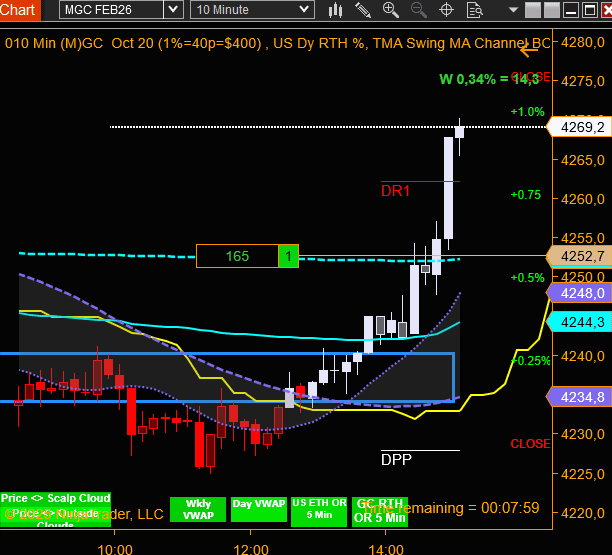
Task: Close the chart window
Action: pos(607,10)
